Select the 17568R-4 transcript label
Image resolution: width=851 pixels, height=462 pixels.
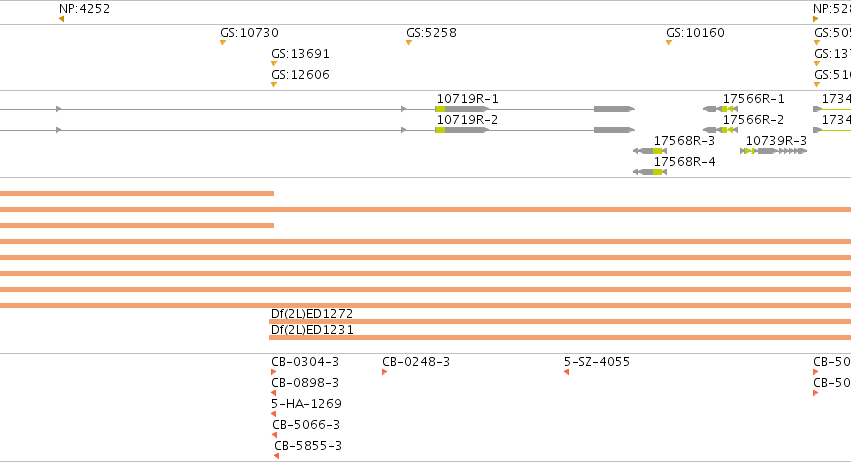pos(684,162)
